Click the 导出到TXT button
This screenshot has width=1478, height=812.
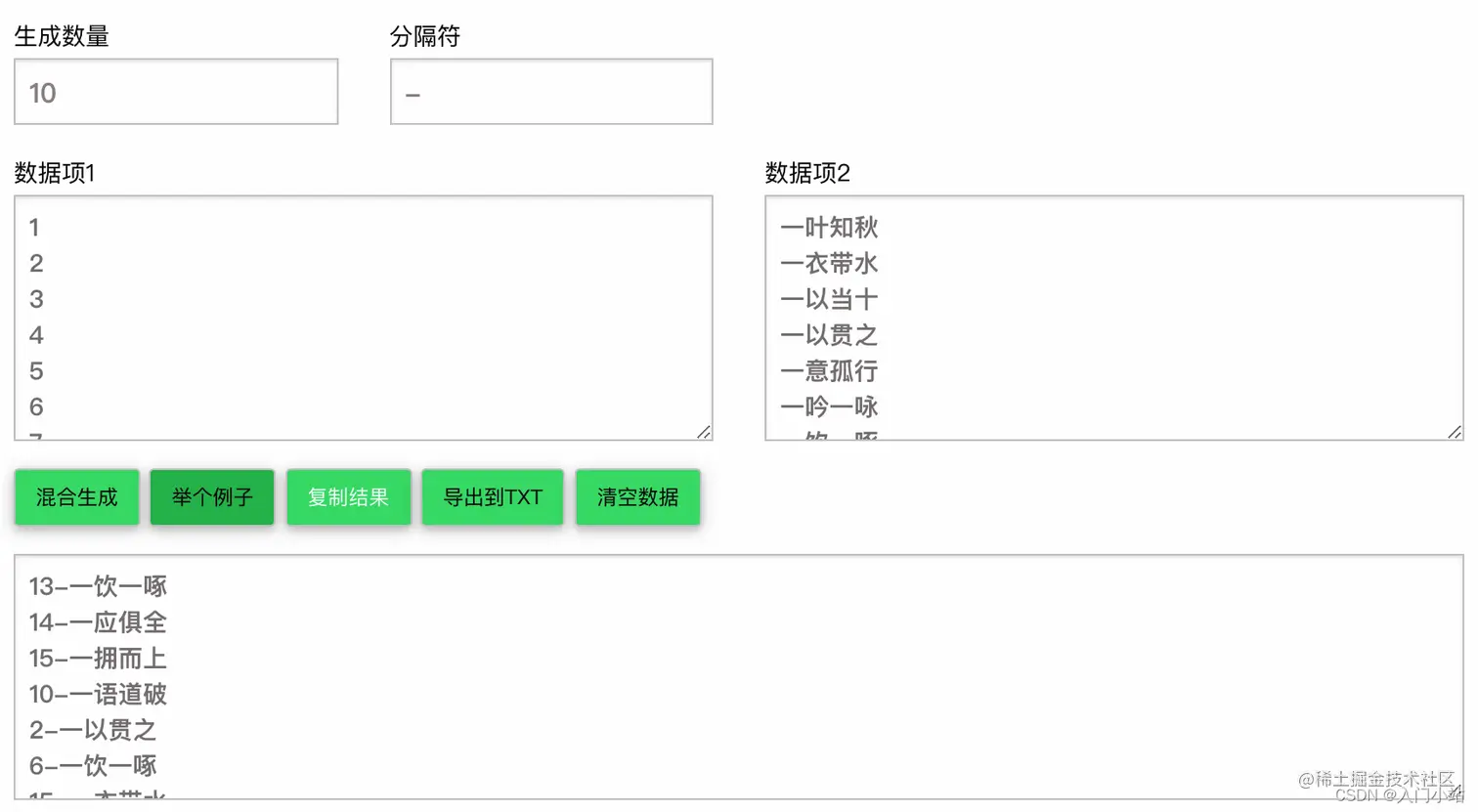click(x=492, y=497)
